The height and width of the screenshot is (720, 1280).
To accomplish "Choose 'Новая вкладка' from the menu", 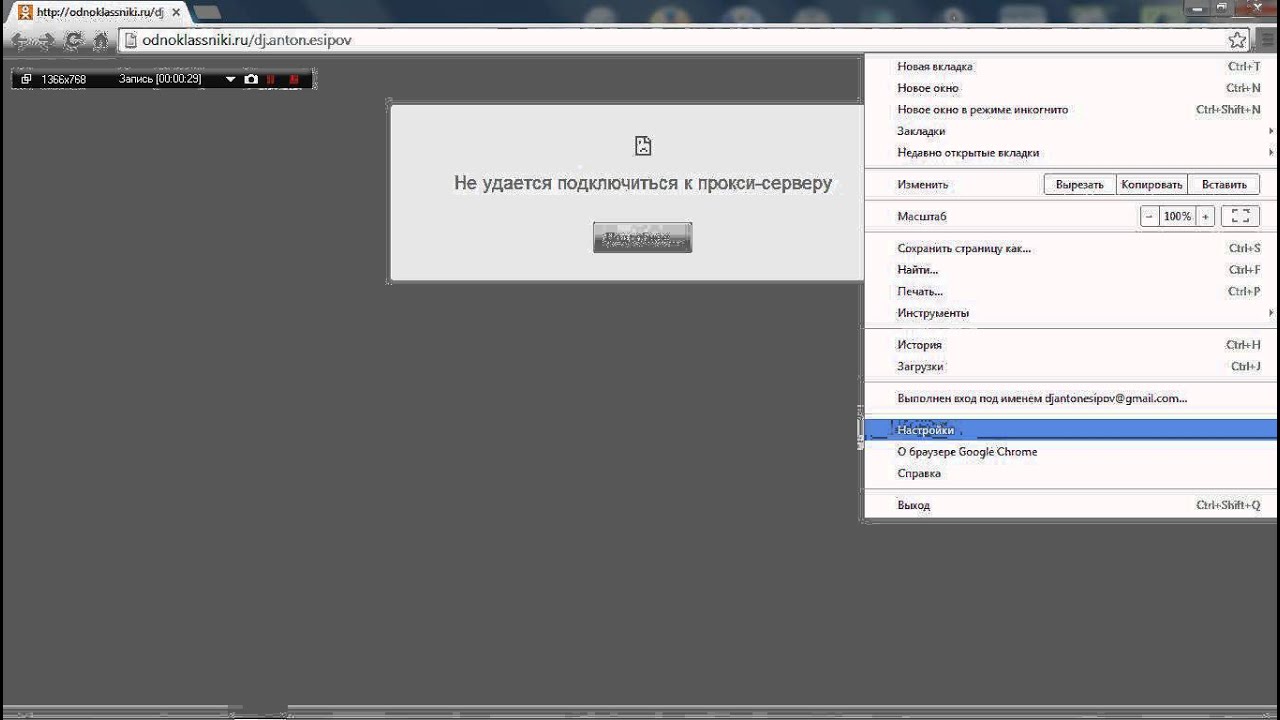I will pyautogui.click(x=1070, y=66).
